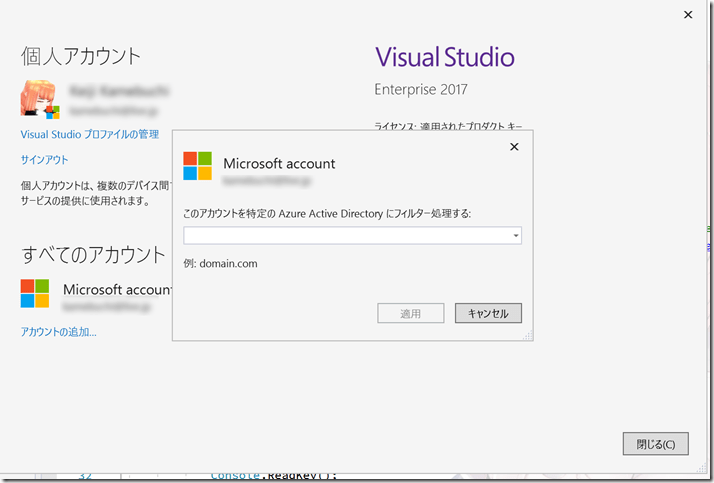Click the resize grip of the filter dialog
The width and height of the screenshot is (714, 483).
tap(528, 336)
